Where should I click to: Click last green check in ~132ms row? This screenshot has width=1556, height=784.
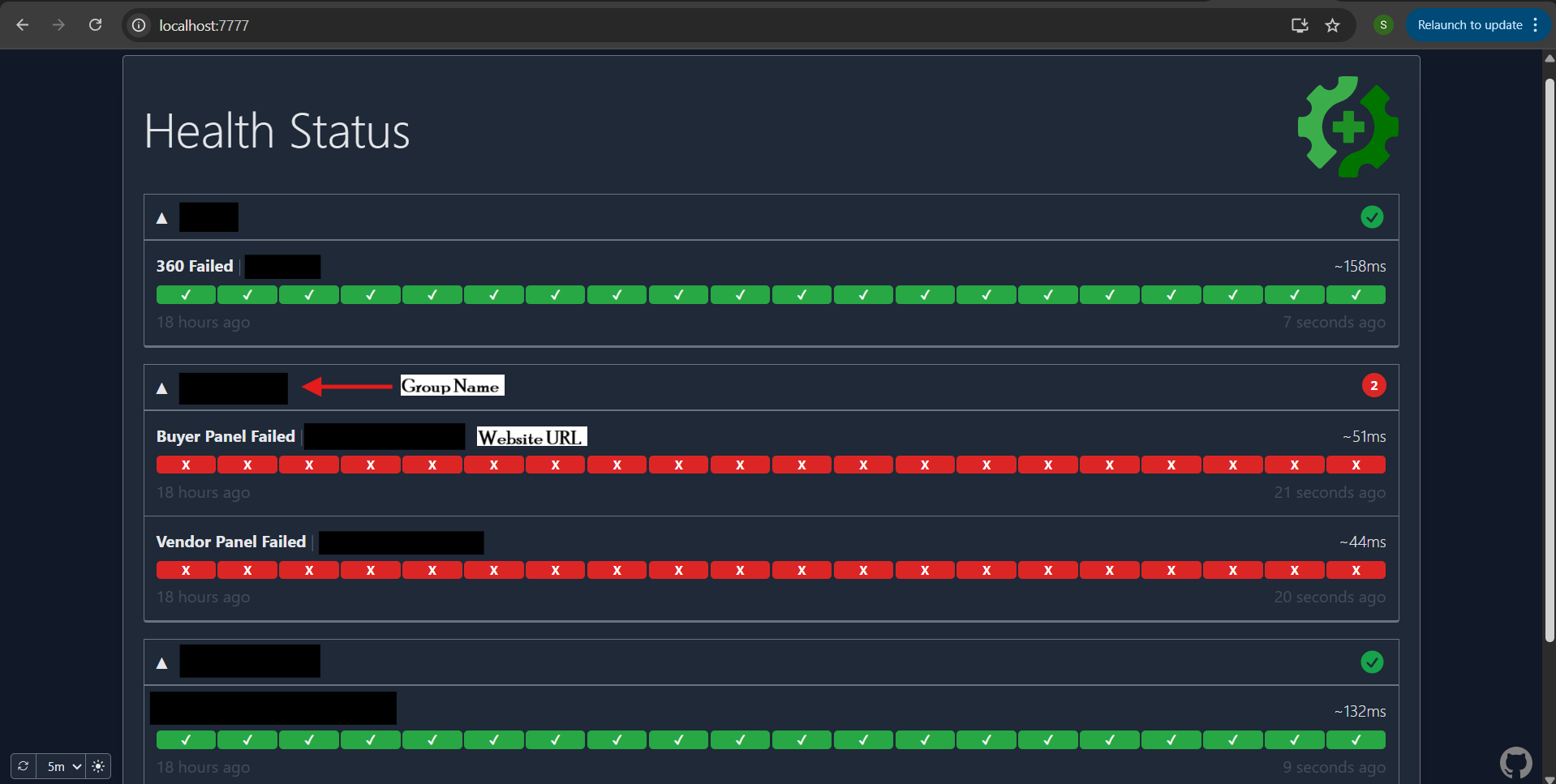click(x=1356, y=739)
